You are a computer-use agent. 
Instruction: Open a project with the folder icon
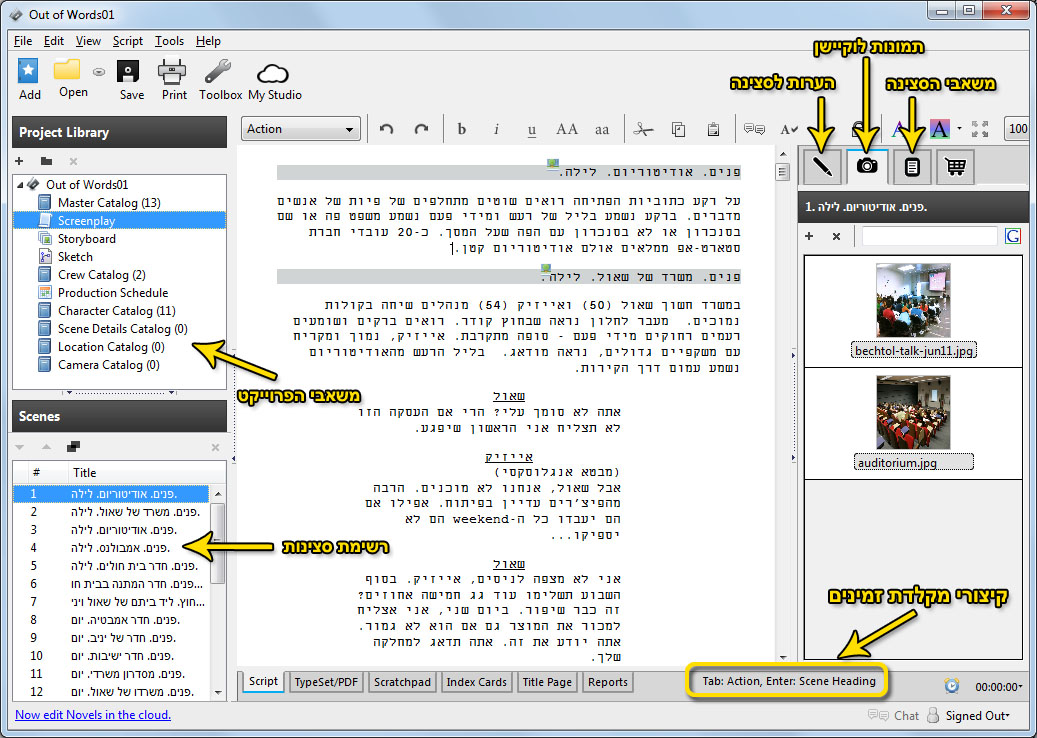coord(67,69)
